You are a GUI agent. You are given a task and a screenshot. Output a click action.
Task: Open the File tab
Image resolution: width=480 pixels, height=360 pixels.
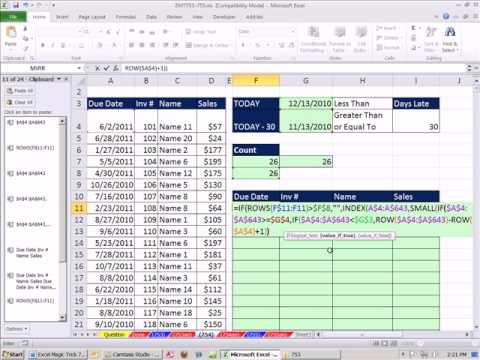13,17
